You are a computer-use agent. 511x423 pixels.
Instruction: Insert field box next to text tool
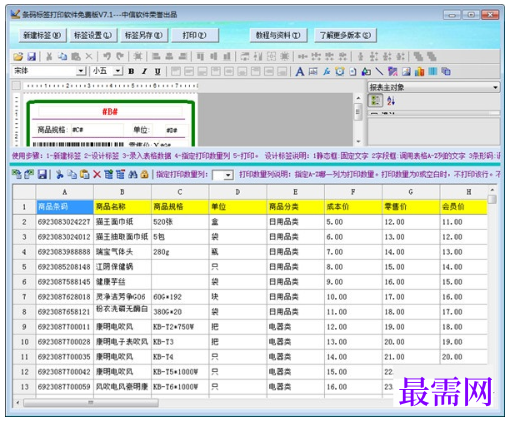(313, 71)
